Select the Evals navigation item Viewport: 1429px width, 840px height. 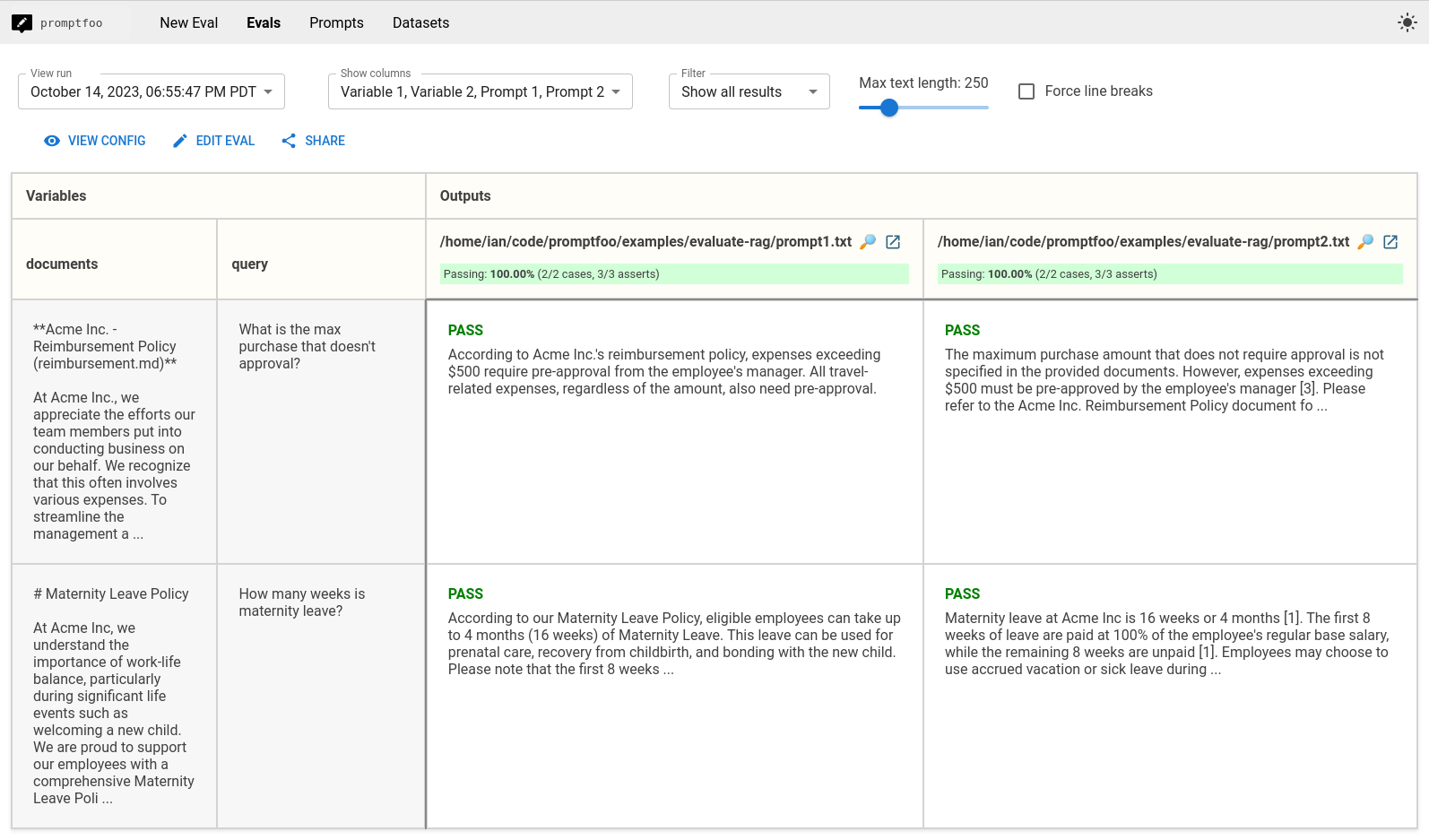(264, 23)
